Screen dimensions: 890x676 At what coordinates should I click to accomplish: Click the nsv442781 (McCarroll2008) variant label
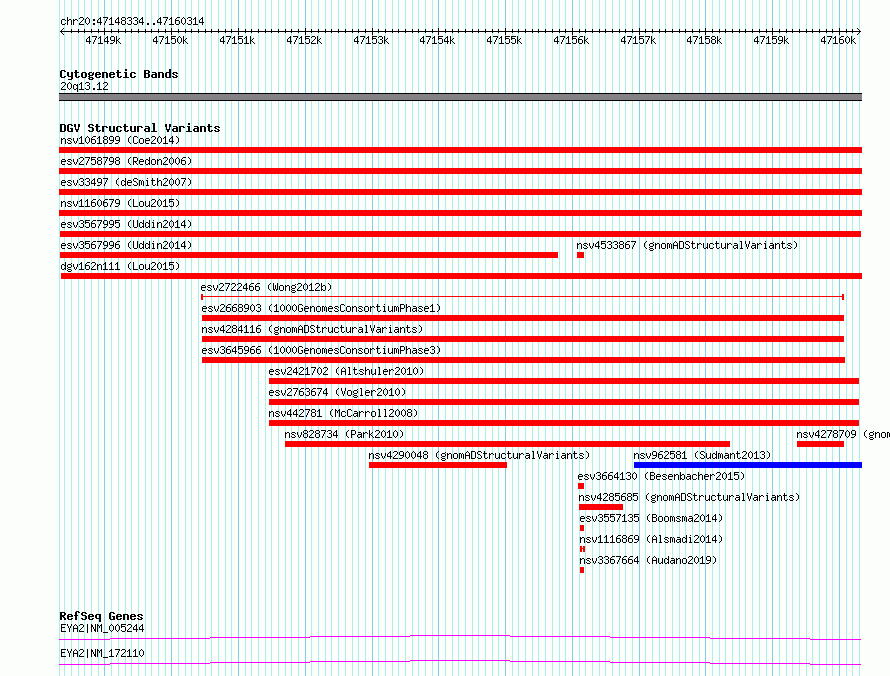pos(343,413)
